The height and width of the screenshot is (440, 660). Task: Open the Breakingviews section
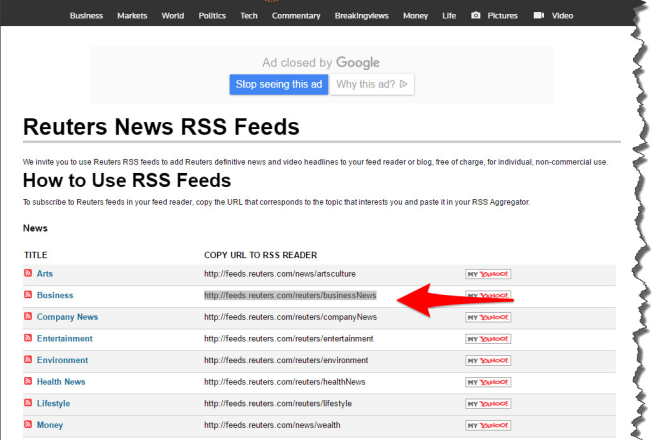pyautogui.click(x=362, y=16)
